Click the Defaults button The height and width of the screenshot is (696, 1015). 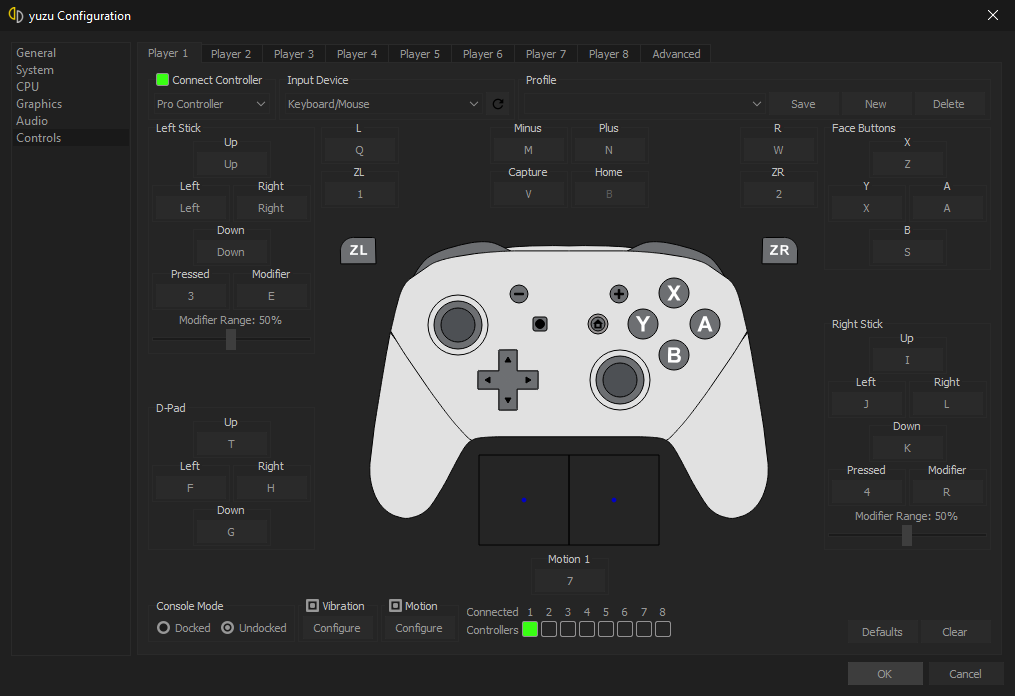(882, 631)
